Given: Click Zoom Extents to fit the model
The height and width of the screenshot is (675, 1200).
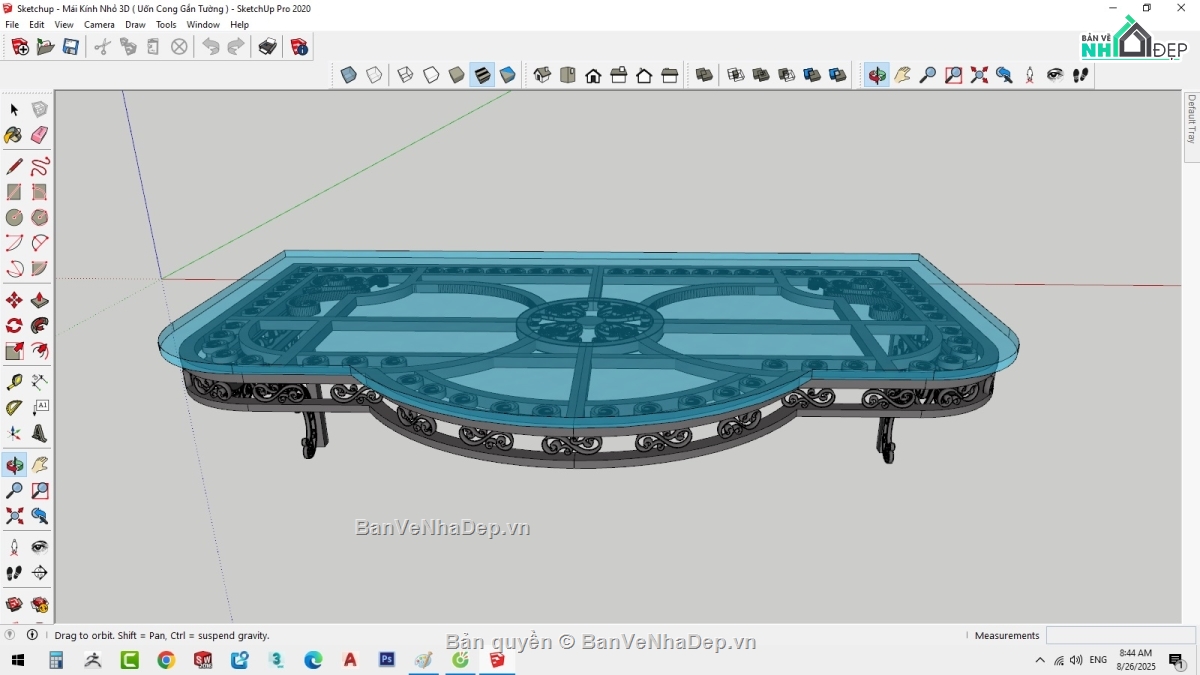Looking at the screenshot, I should (x=14, y=515).
